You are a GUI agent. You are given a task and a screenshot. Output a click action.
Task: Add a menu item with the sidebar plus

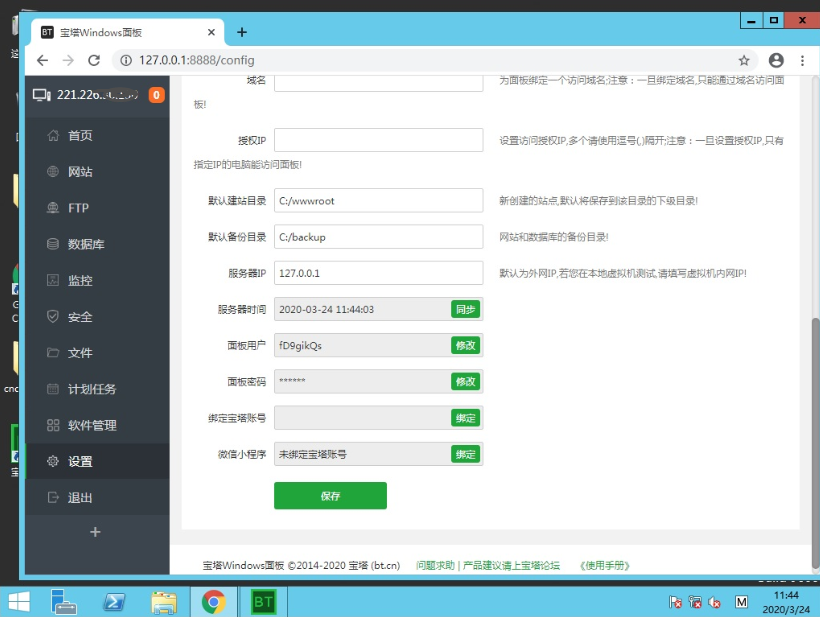(95, 532)
